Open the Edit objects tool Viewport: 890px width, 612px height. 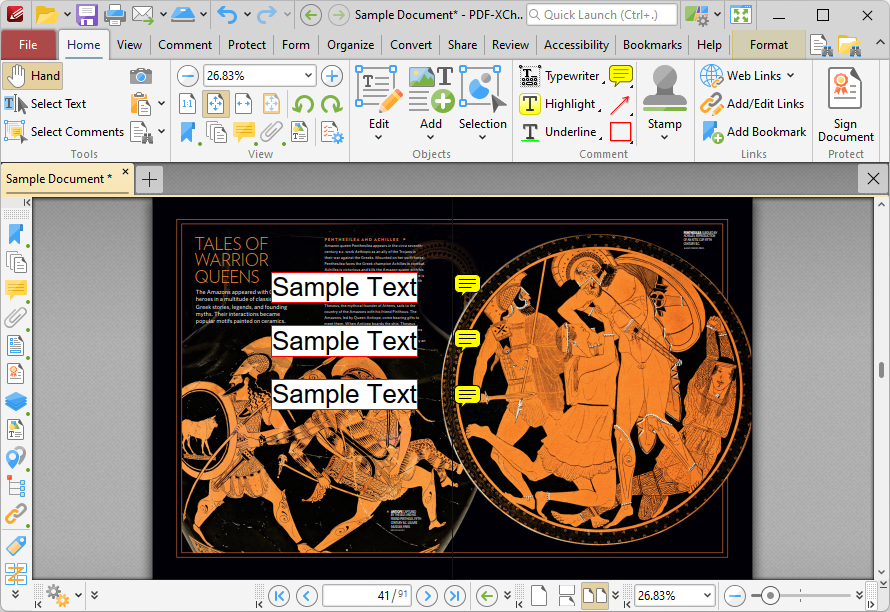pyautogui.click(x=379, y=103)
